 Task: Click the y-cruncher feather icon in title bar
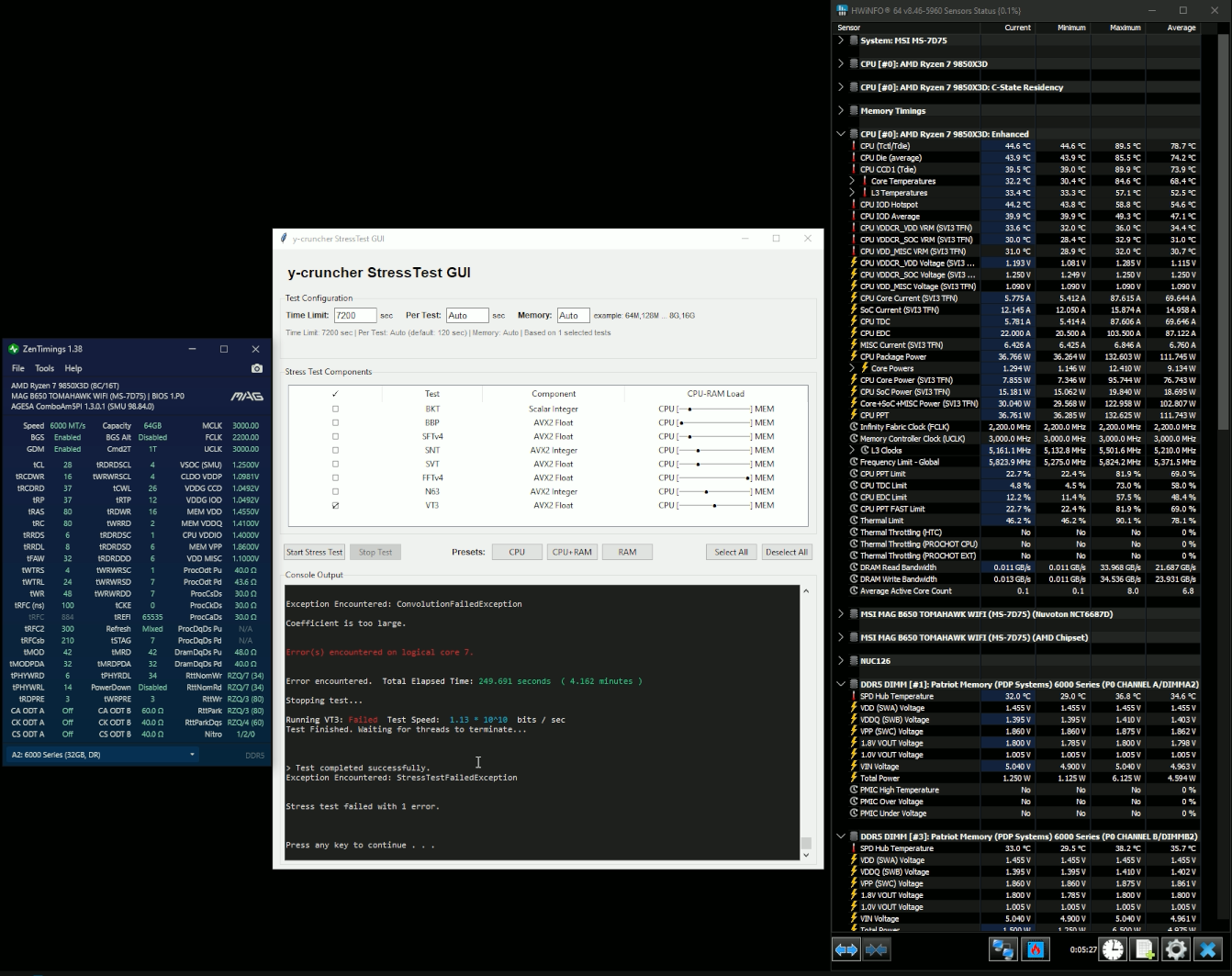click(284, 239)
